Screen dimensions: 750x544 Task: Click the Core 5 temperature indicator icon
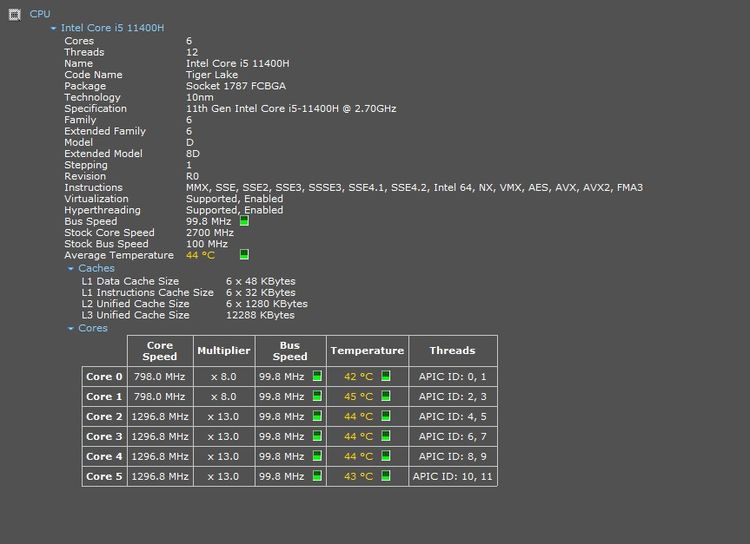[x=386, y=477]
